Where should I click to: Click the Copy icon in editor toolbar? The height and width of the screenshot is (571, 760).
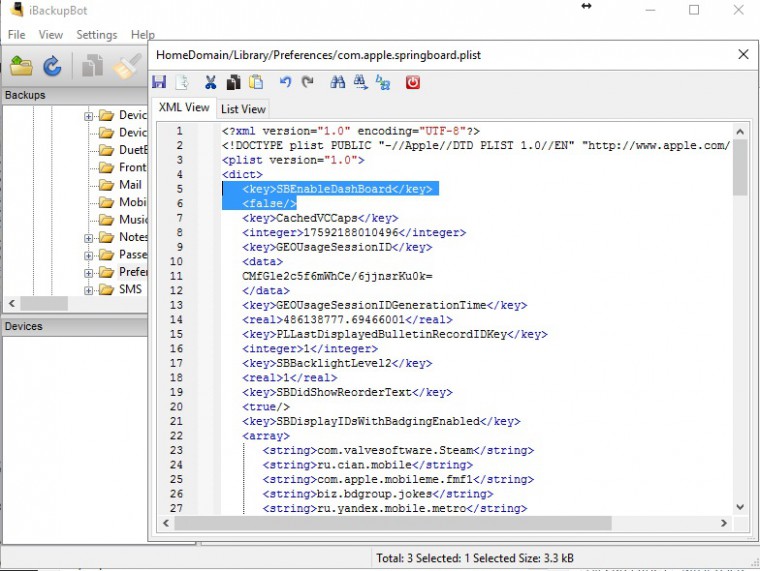233,83
